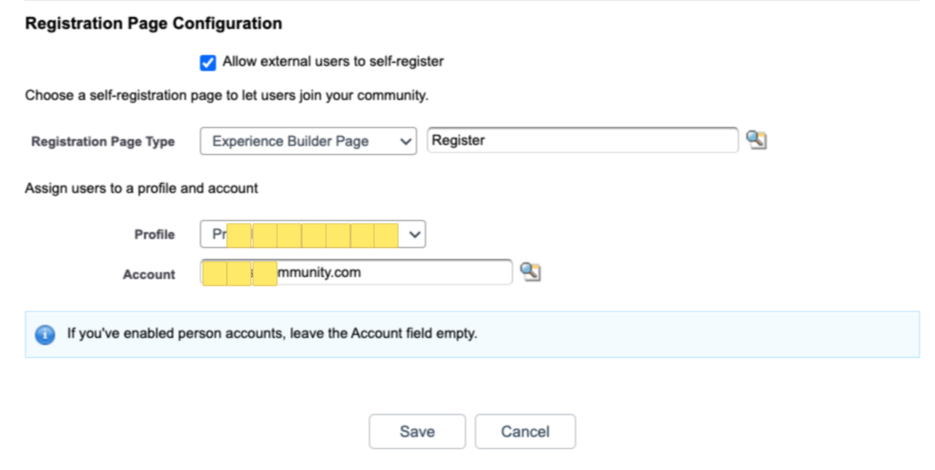Uncheck Allow external users to self-register checkbox
Screen dimensions: 935x470
(208, 62)
